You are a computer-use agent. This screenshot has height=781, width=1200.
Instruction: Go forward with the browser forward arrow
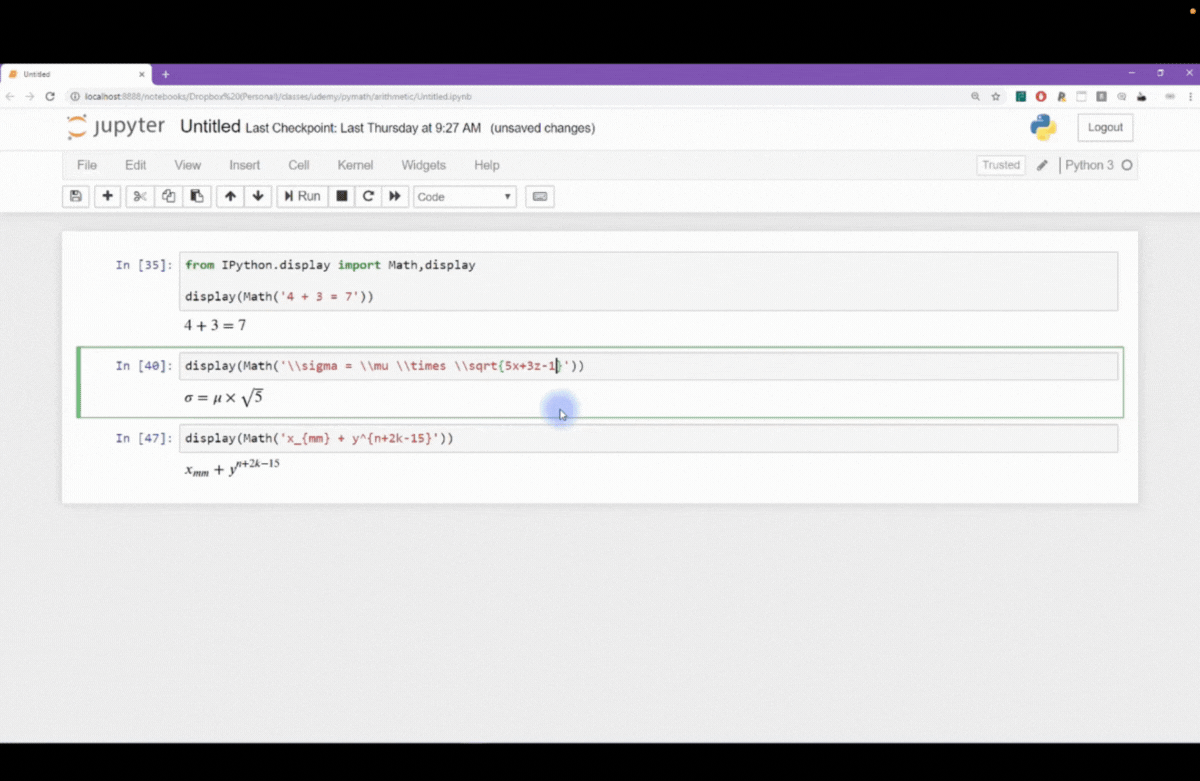30,97
